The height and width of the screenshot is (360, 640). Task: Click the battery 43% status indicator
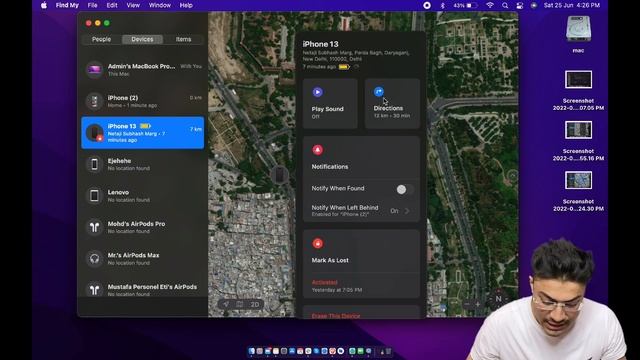pos(465,5)
